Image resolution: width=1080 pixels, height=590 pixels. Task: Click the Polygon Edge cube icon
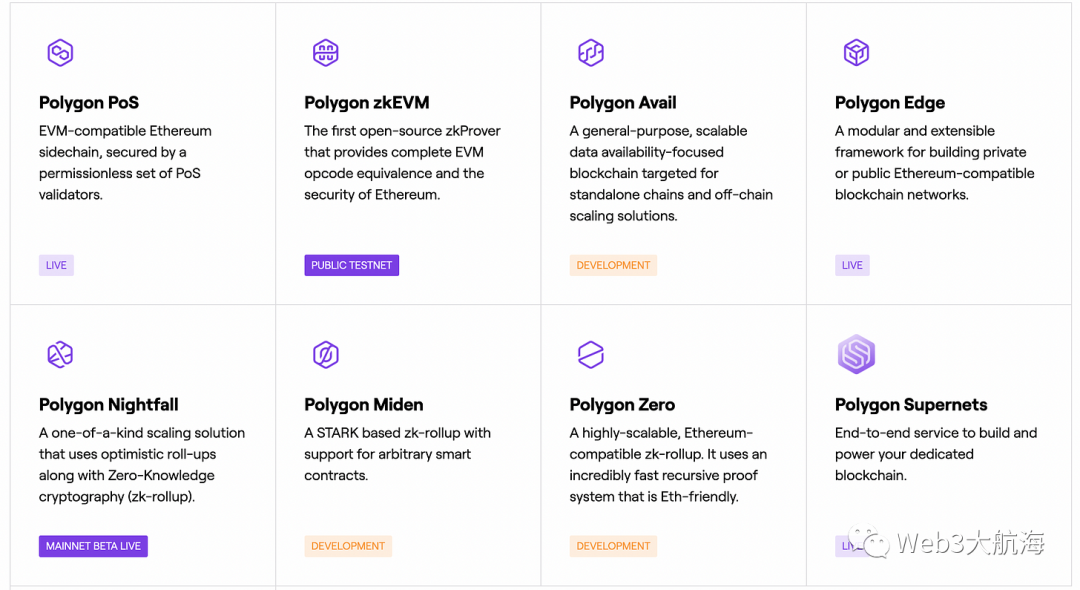(x=856, y=52)
